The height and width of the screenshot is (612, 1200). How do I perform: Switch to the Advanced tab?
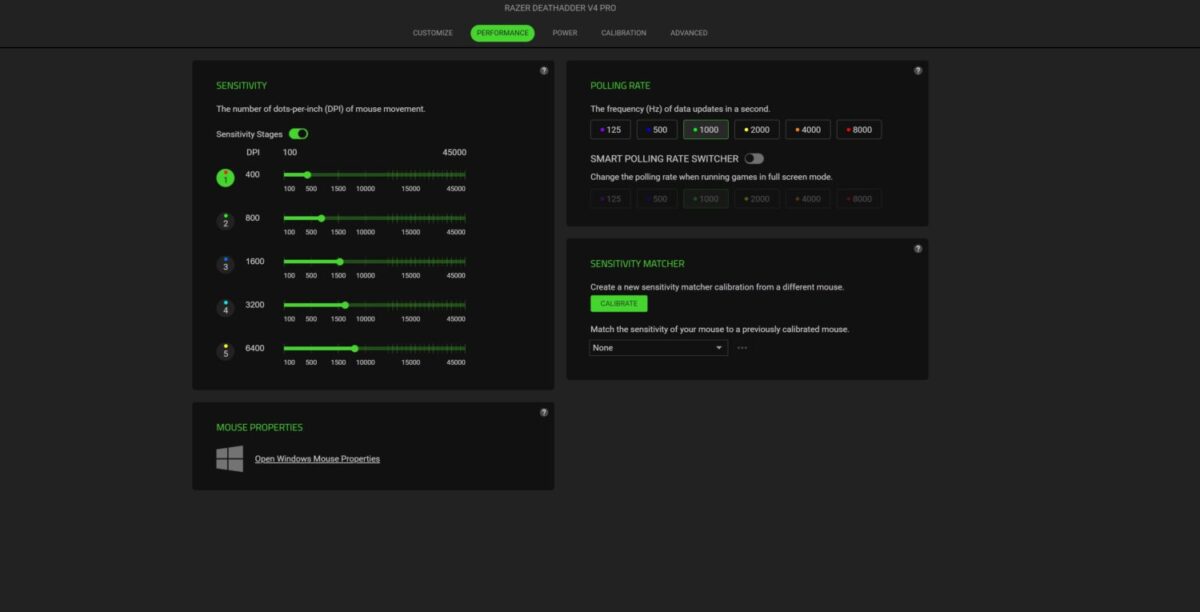pos(689,33)
